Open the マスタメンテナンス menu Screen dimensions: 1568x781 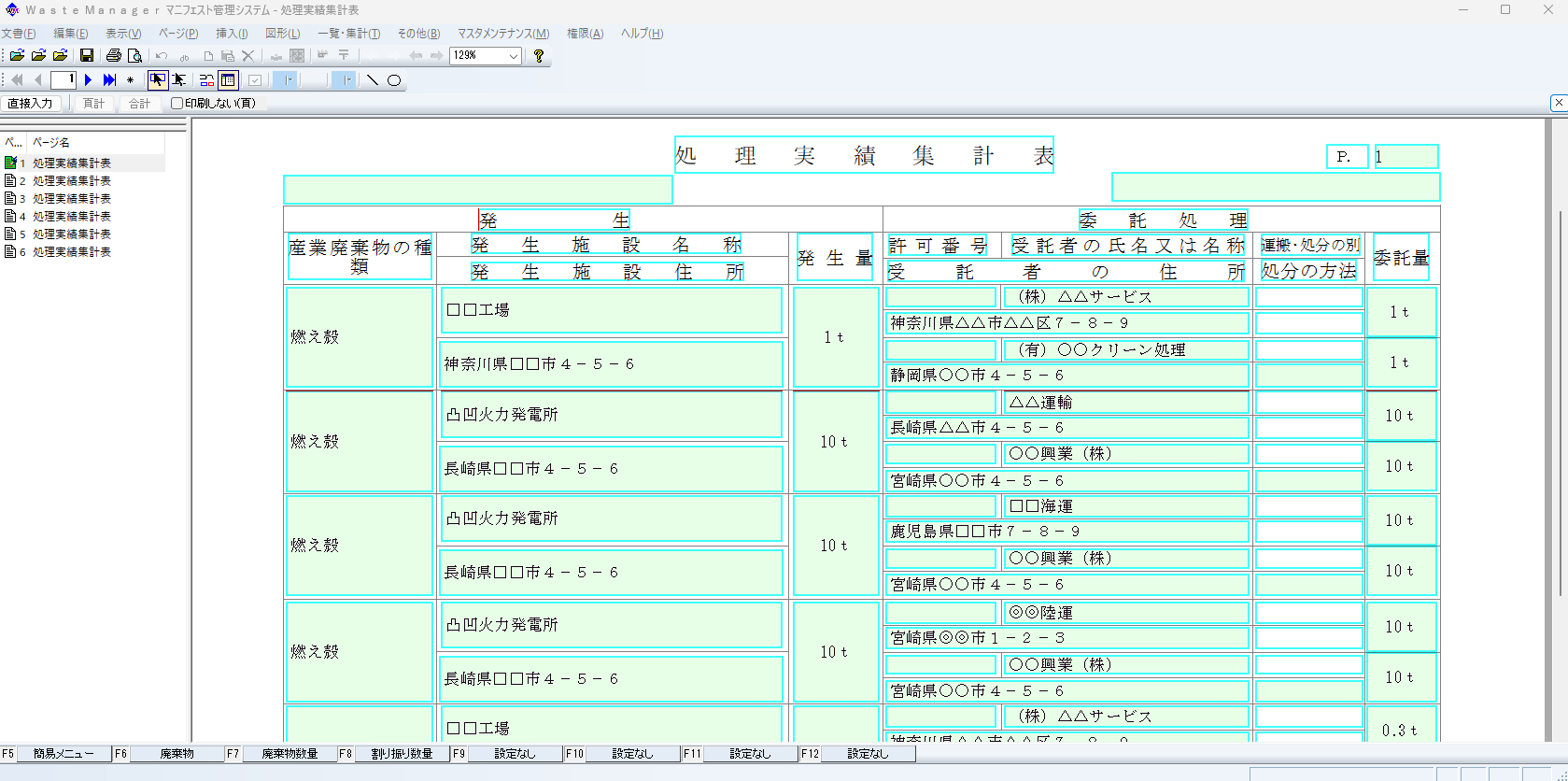pyautogui.click(x=502, y=34)
